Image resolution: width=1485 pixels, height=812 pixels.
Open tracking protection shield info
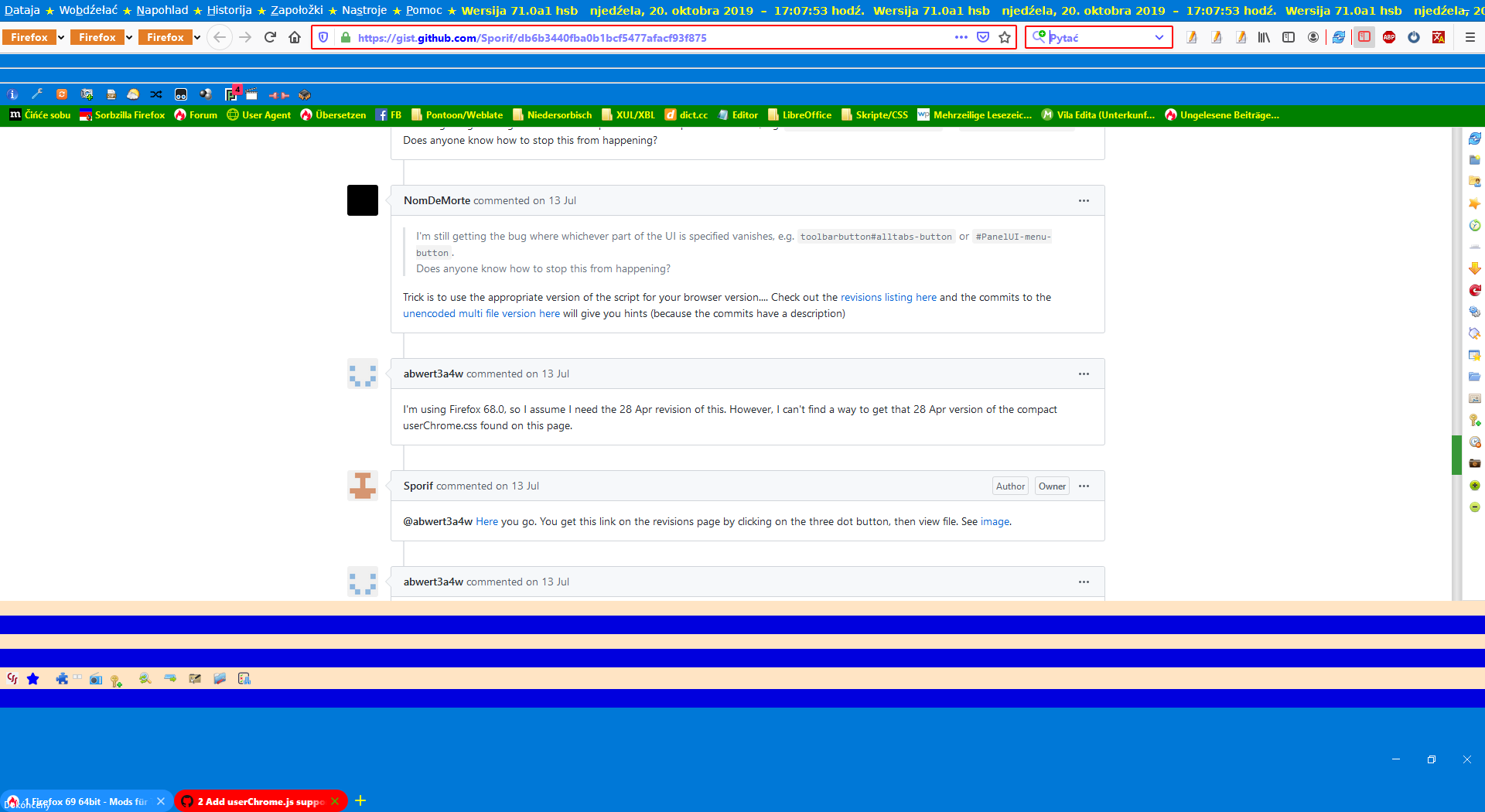click(x=323, y=37)
